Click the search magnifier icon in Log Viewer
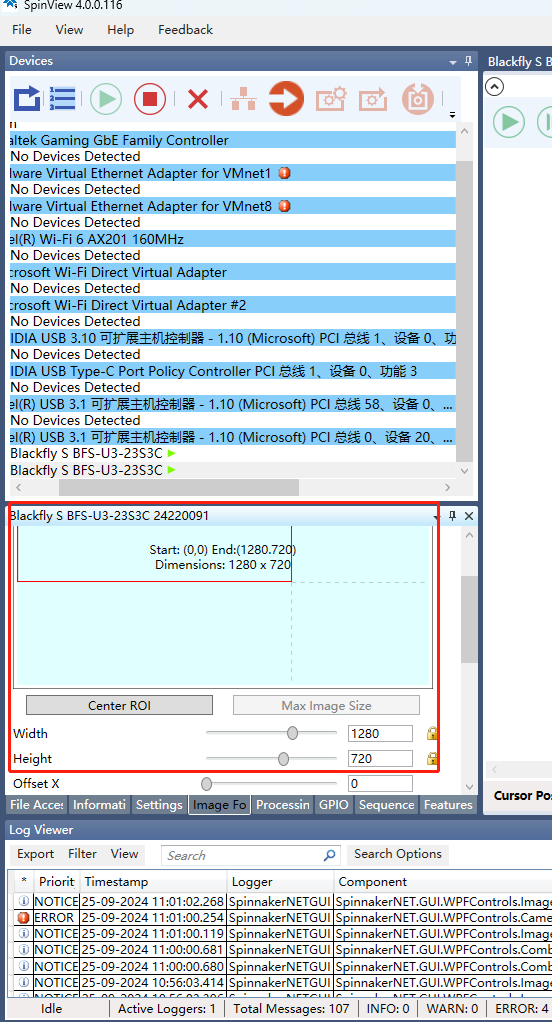The width and height of the screenshot is (552, 1022). [x=330, y=855]
